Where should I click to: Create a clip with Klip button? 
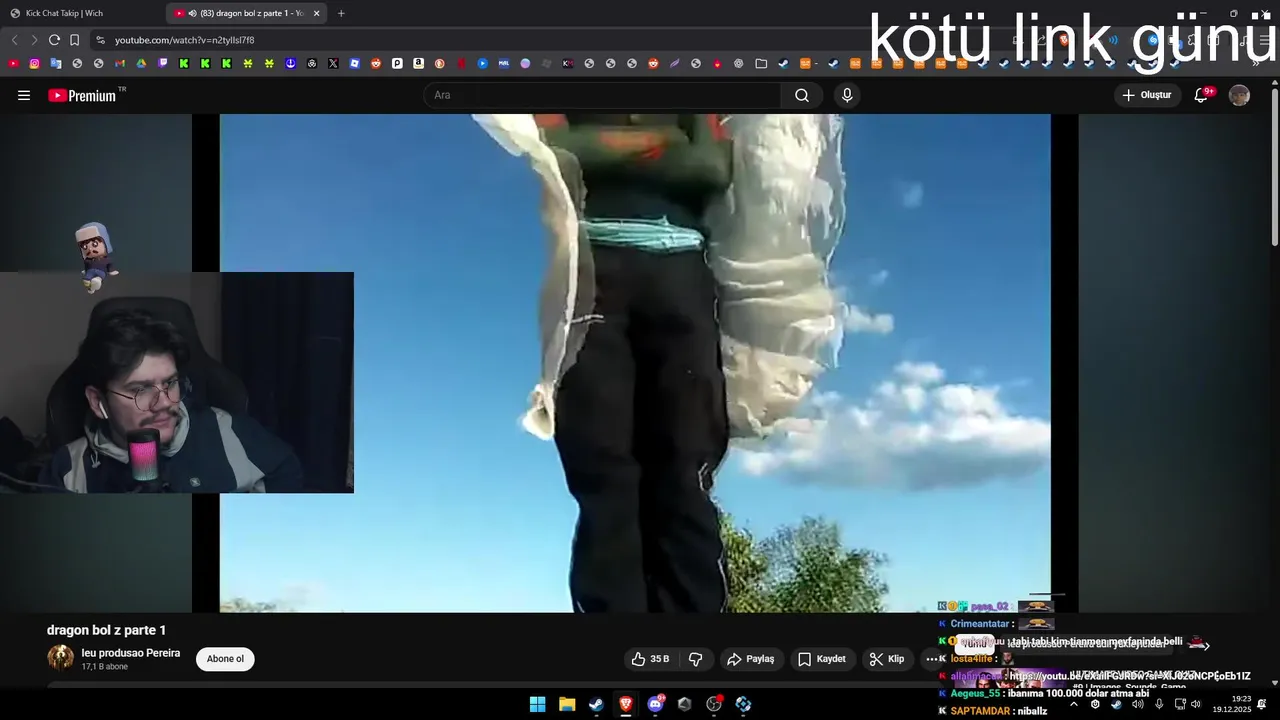(x=887, y=659)
